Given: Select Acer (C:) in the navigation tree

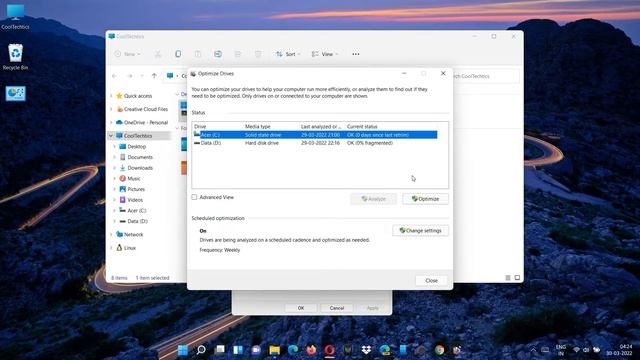Looking at the screenshot, I should pyautogui.click(x=137, y=210).
